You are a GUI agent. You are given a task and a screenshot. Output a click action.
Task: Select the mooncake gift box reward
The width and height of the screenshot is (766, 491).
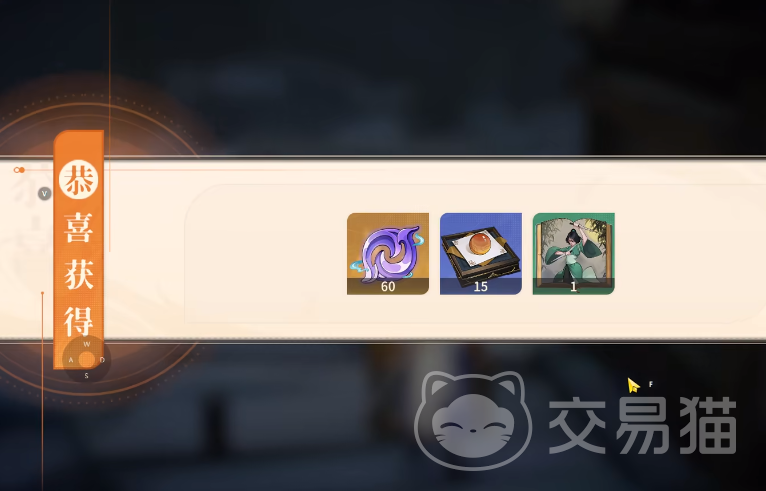point(481,254)
